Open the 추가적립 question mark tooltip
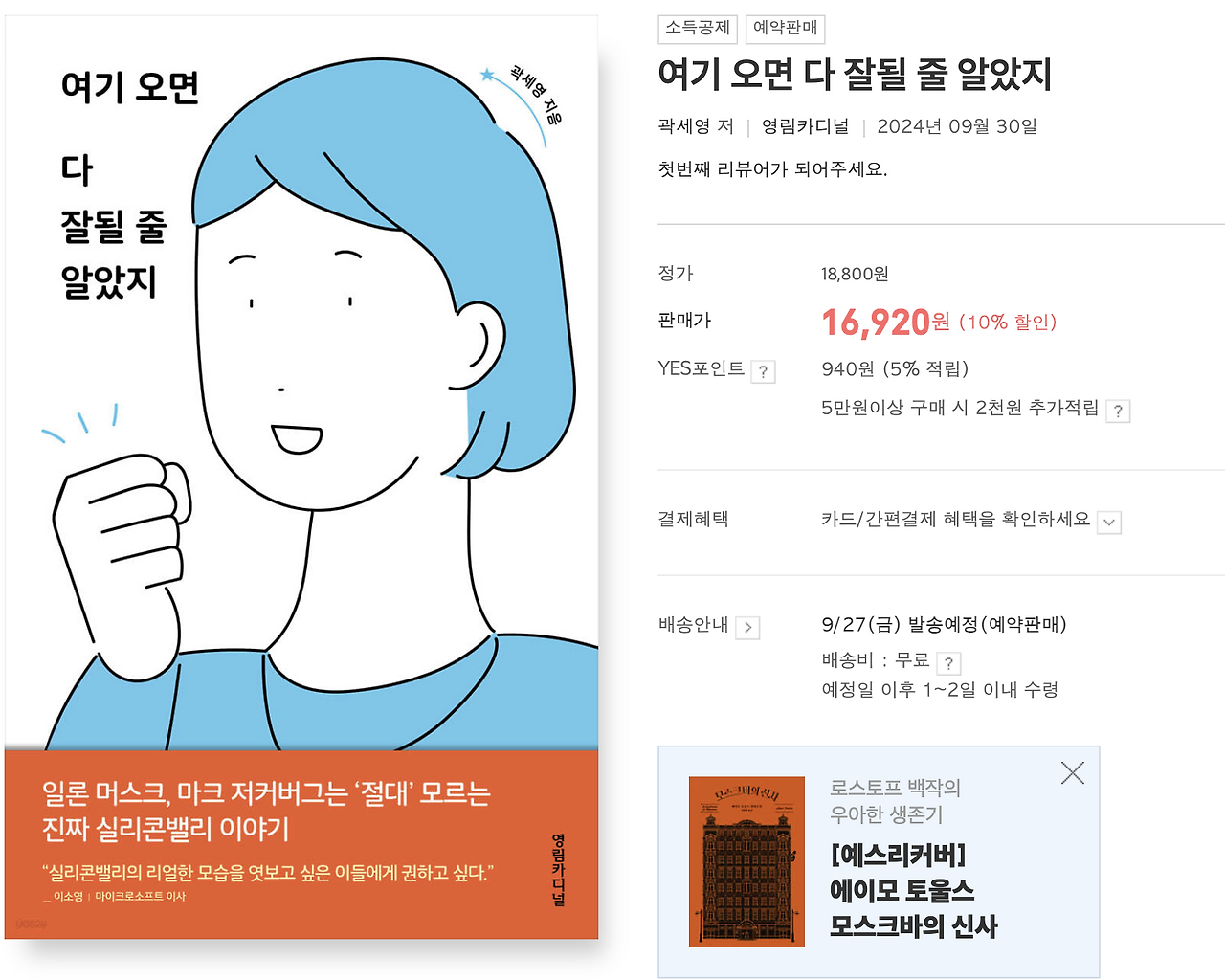Screen dimensions: 1225x980 1118,412
